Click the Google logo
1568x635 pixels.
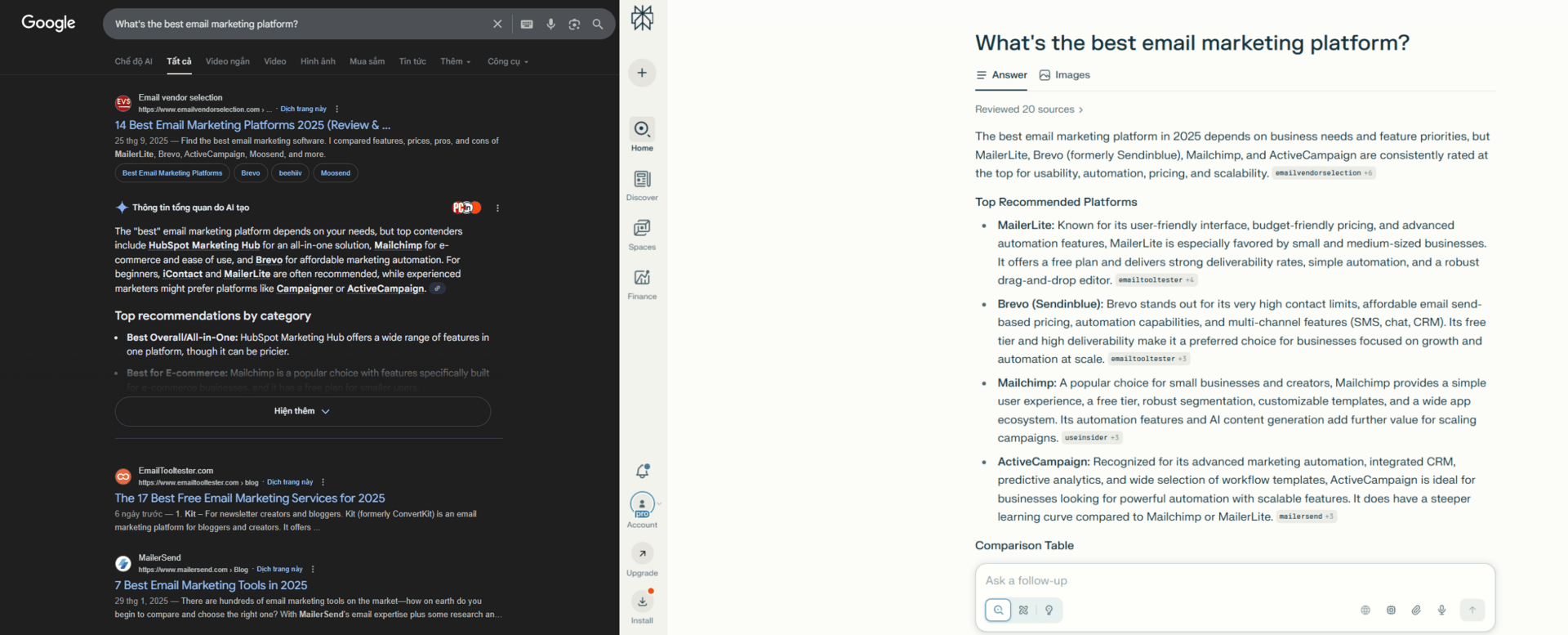(48, 23)
